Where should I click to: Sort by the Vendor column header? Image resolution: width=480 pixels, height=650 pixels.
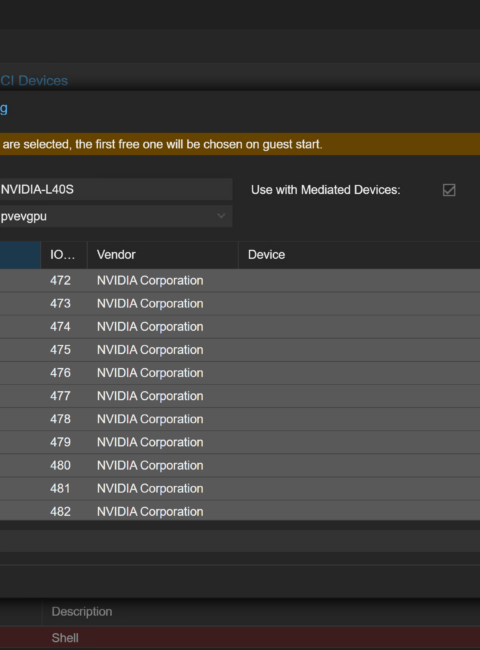tap(163, 255)
